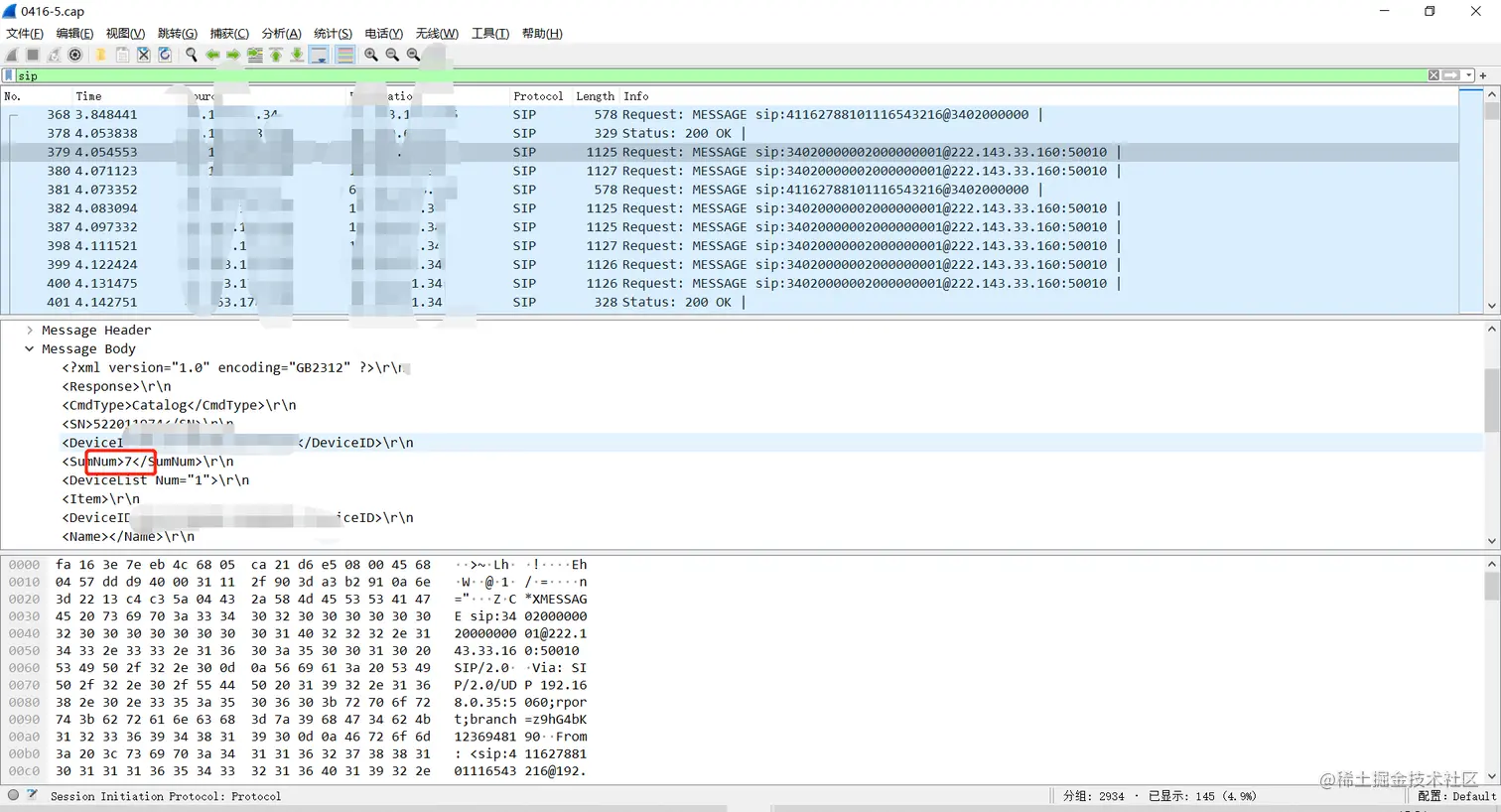Jump to the last packet

tap(297, 55)
